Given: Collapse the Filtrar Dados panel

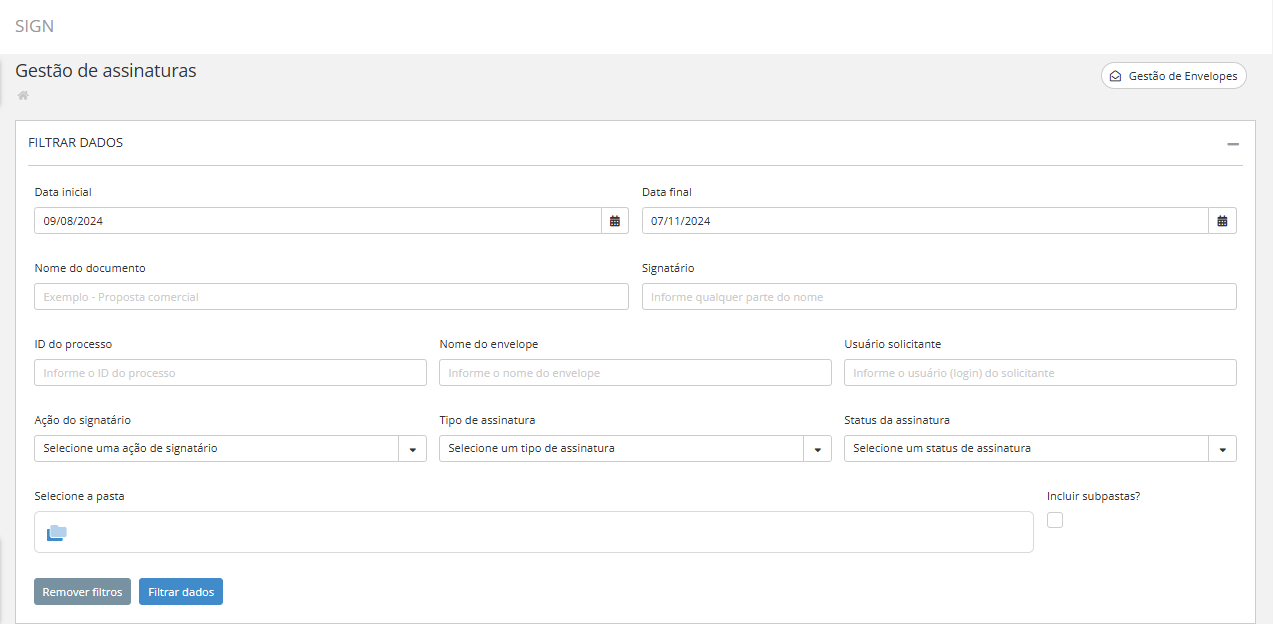Looking at the screenshot, I should tap(1233, 144).
